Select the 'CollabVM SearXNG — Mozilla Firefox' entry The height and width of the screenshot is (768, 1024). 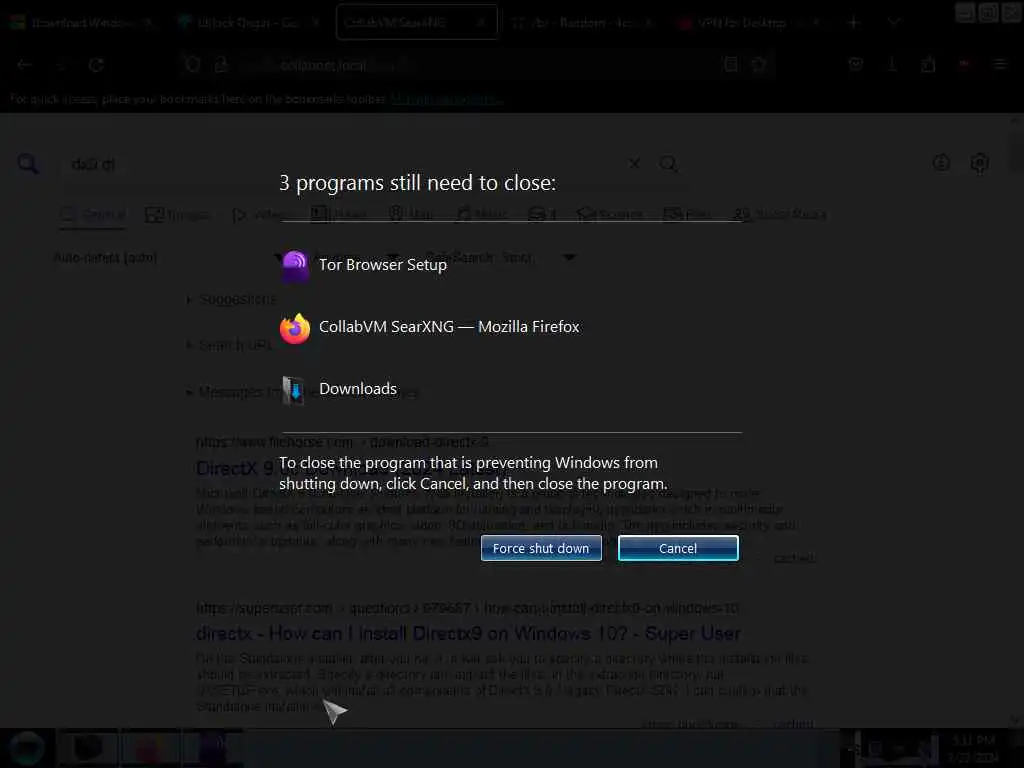pyautogui.click(x=449, y=327)
